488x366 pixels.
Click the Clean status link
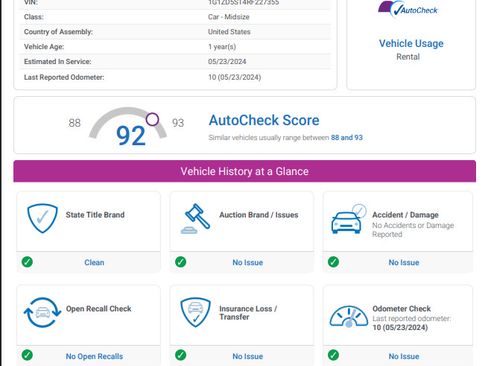pyautogui.click(x=94, y=262)
